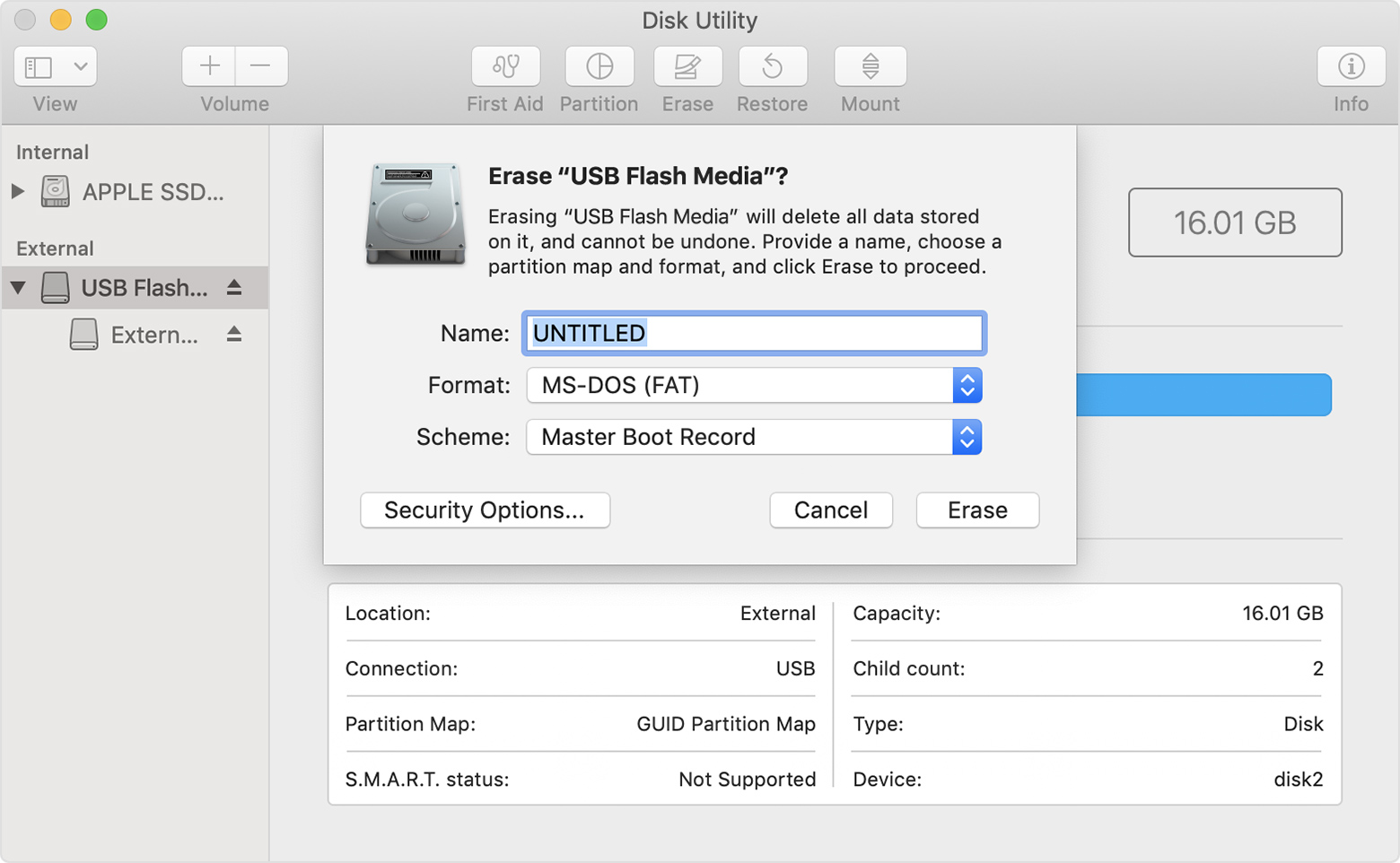Collapse the USB Flash disclosure triangle
The height and width of the screenshot is (863, 1400).
click(18, 287)
